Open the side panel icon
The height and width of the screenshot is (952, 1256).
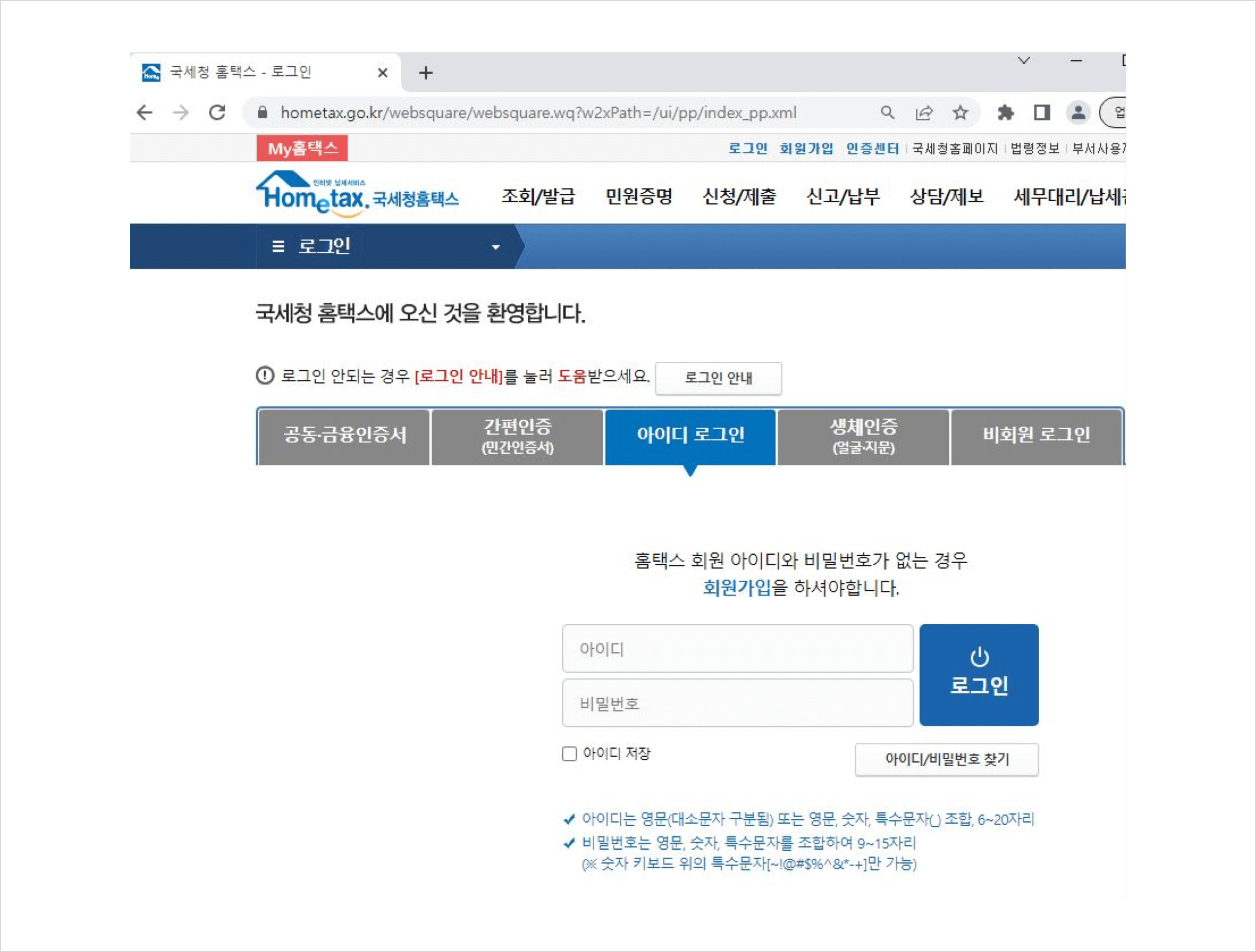1042,112
